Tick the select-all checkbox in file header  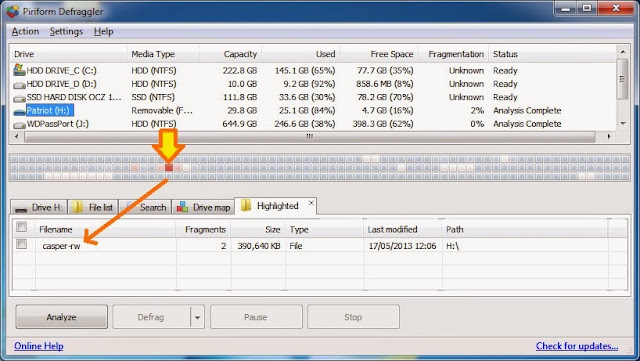click(22, 227)
